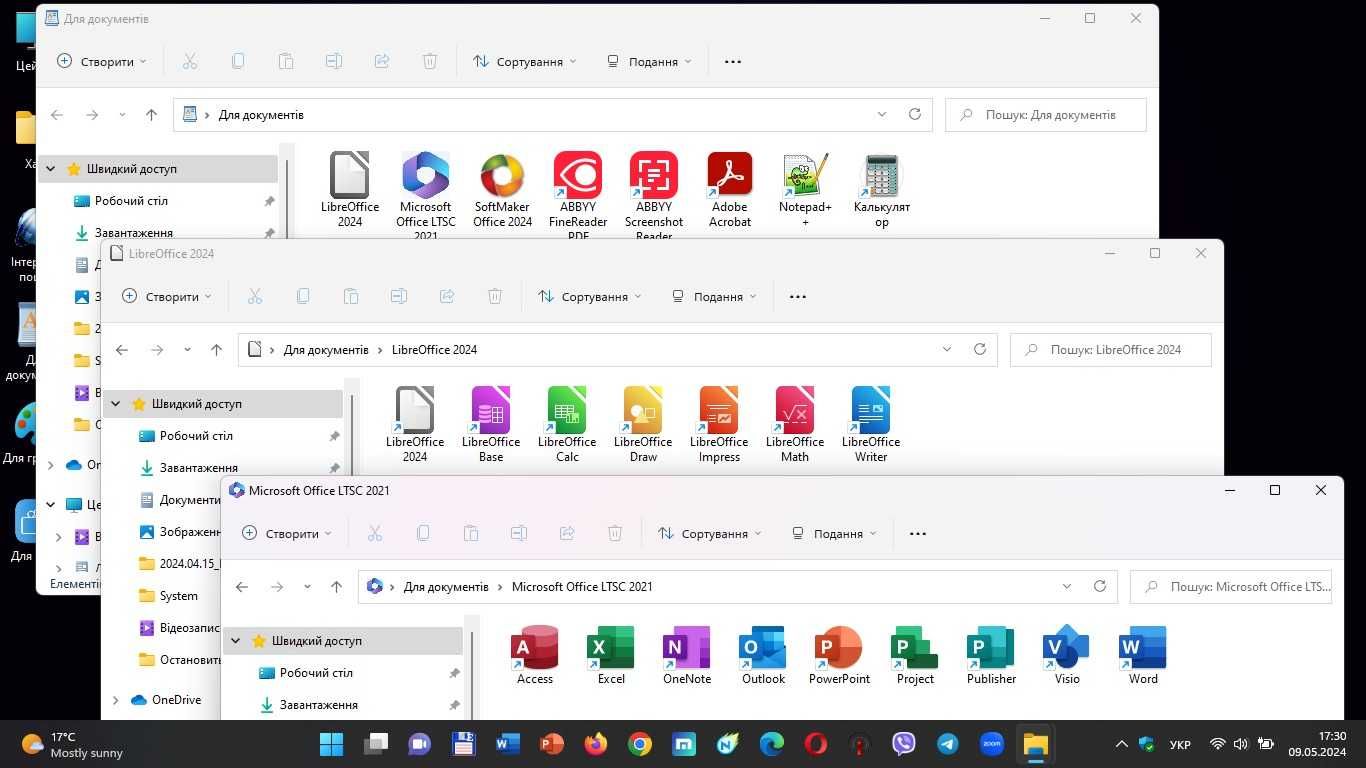The width and height of the screenshot is (1366, 768).
Task: Open the Project shortcut
Action: 915,655
